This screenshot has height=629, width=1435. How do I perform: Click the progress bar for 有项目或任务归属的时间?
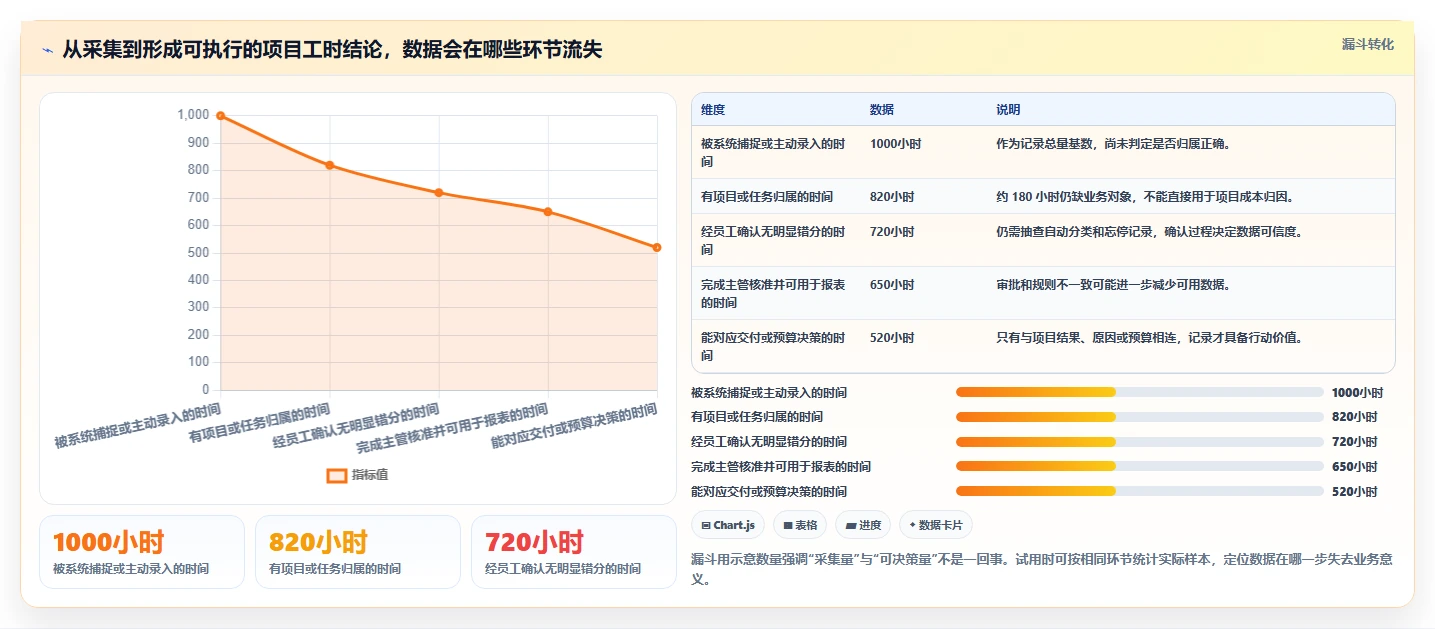(x=1140, y=417)
